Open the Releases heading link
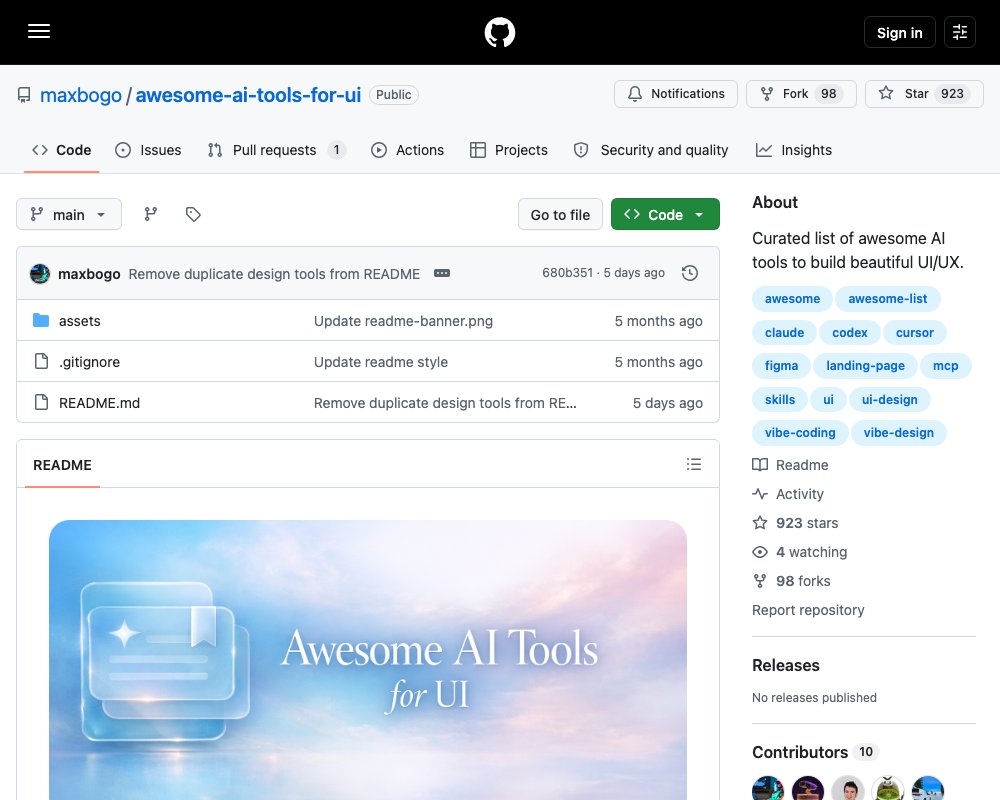 786,665
